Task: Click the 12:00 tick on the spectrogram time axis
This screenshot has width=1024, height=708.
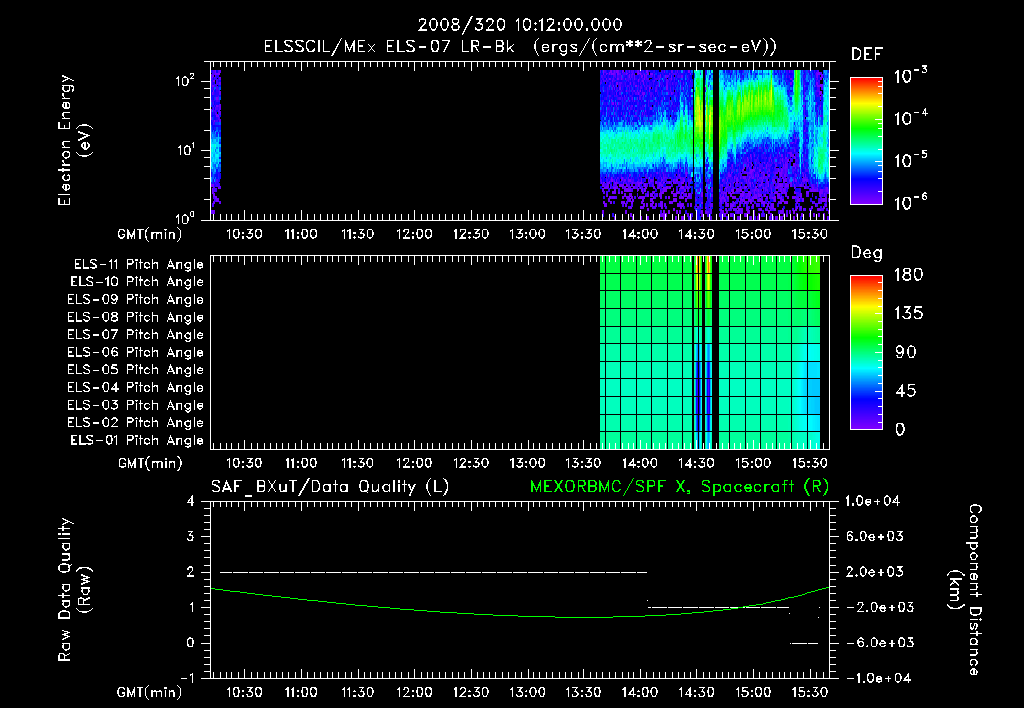Action: [414, 234]
